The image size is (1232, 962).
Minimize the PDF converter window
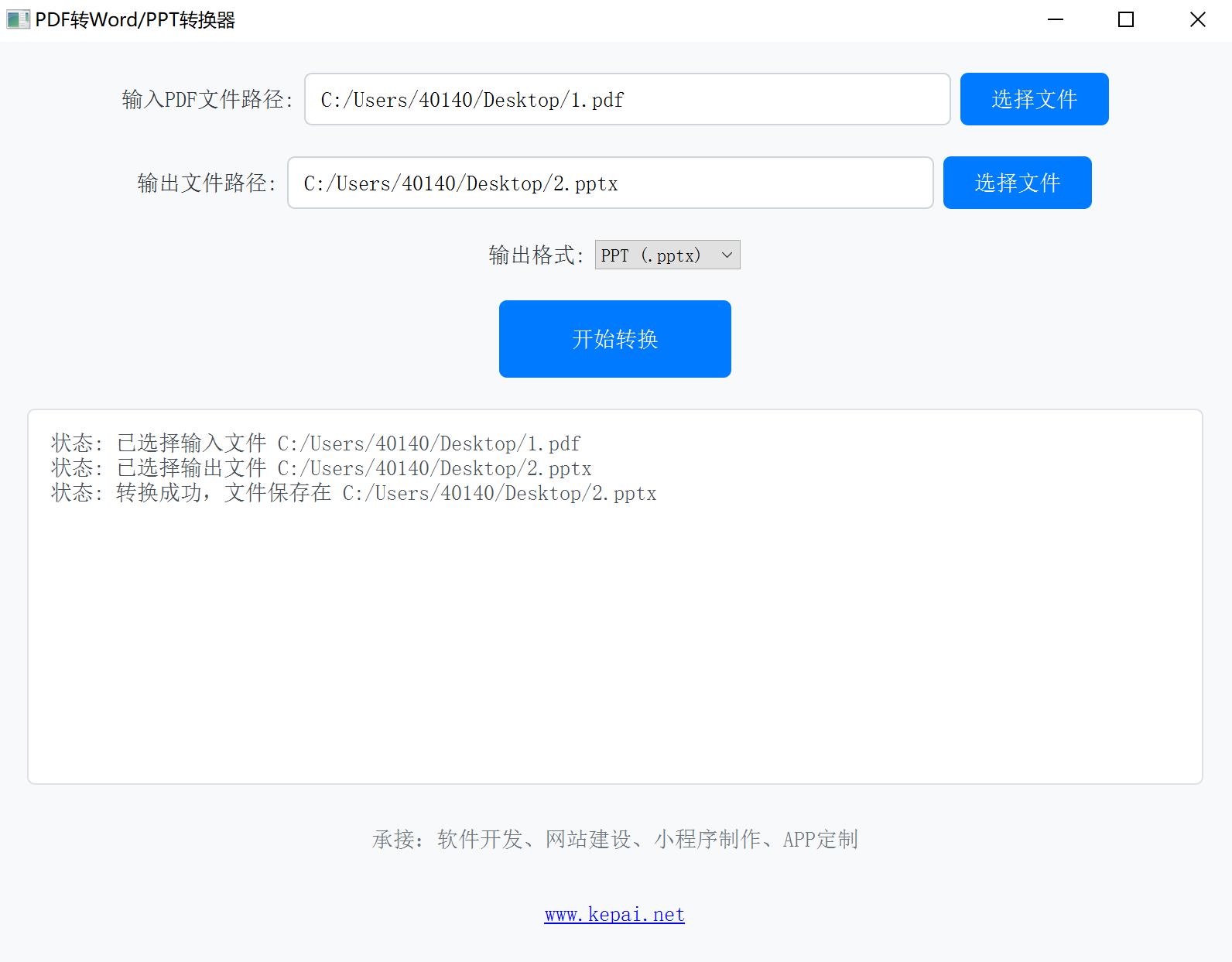(x=1055, y=20)
